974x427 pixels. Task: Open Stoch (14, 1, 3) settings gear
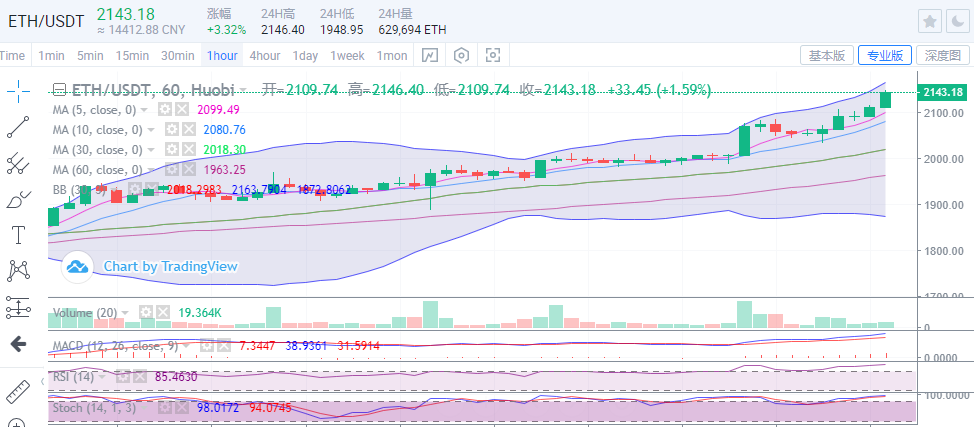pyautogui.click(x=165, y=408)
